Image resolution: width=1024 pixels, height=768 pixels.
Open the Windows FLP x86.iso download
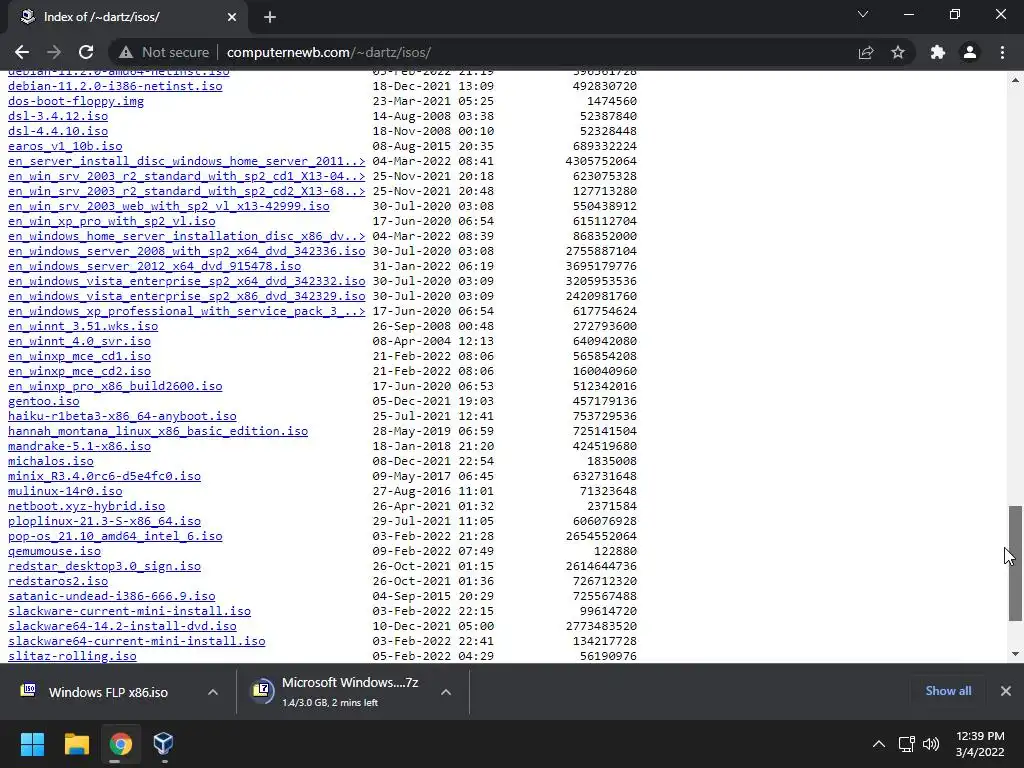(x=108, y=692)
